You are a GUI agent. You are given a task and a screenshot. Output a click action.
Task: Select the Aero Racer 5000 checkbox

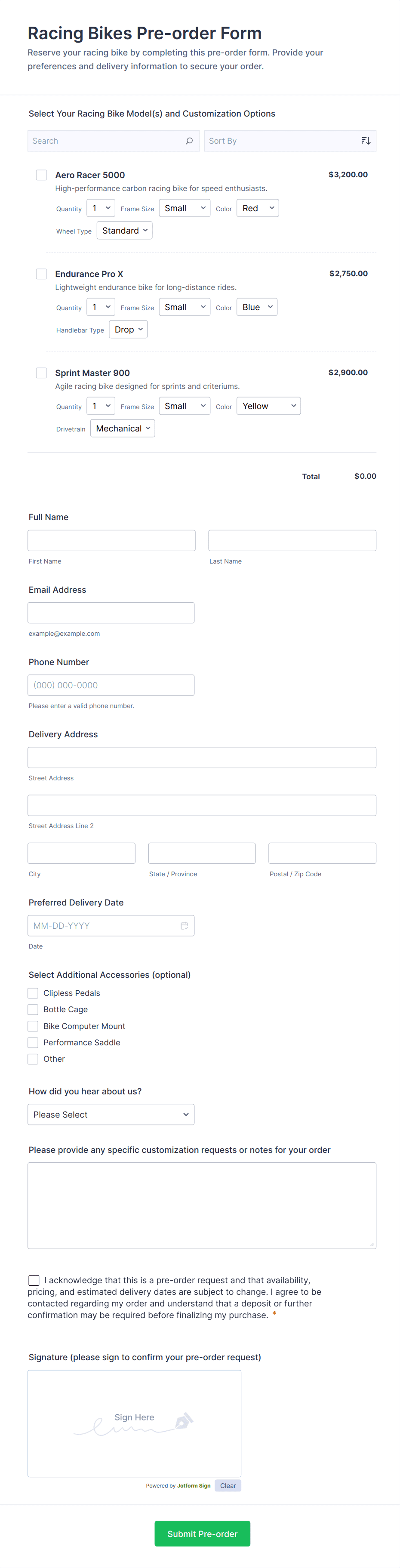click(x=41, y=176)
